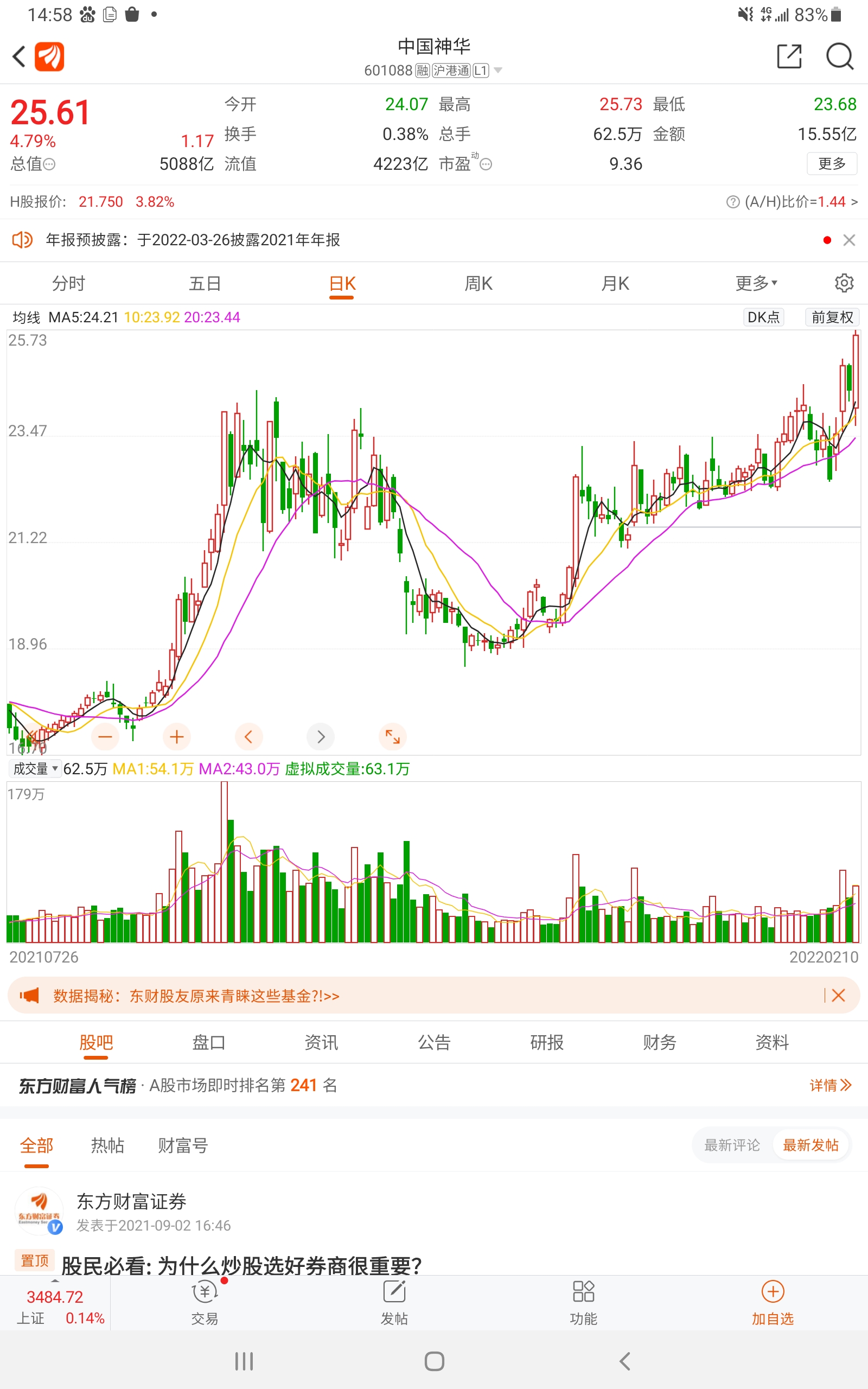Tap the main price 25.61
The image size is (868, 1389).
50,112
